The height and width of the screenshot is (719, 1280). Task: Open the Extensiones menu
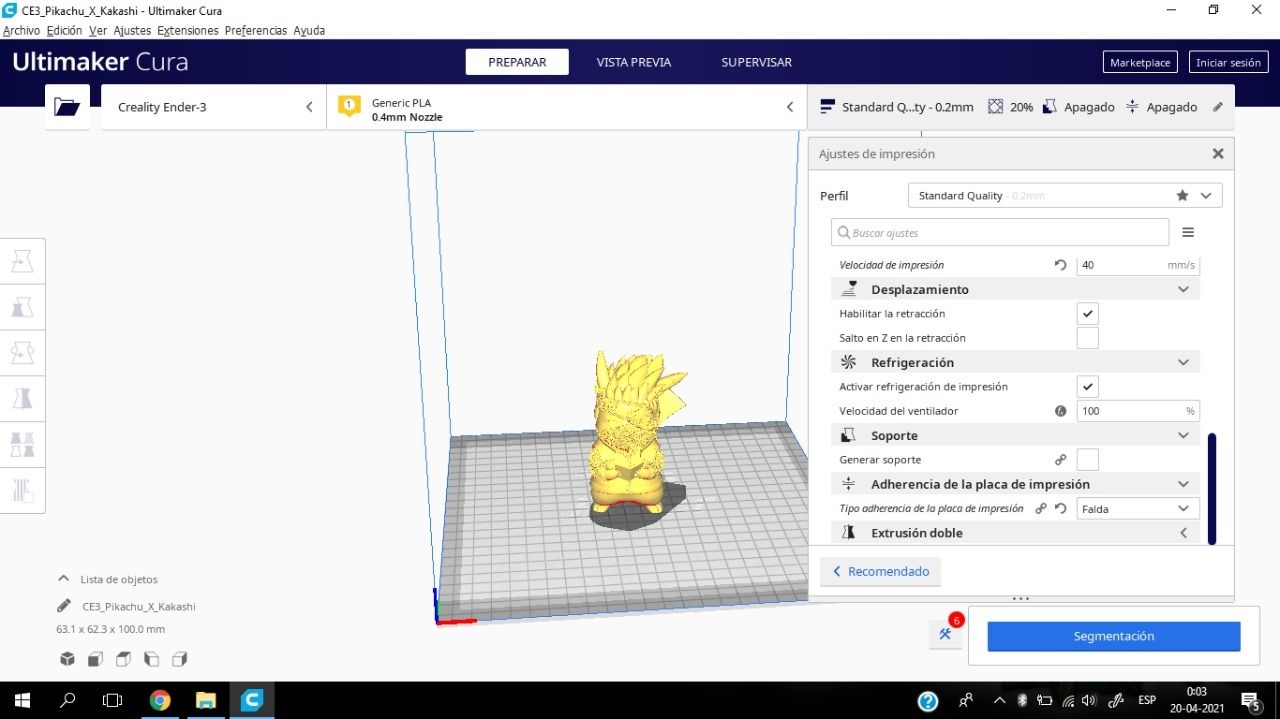[x=187, y=31]
